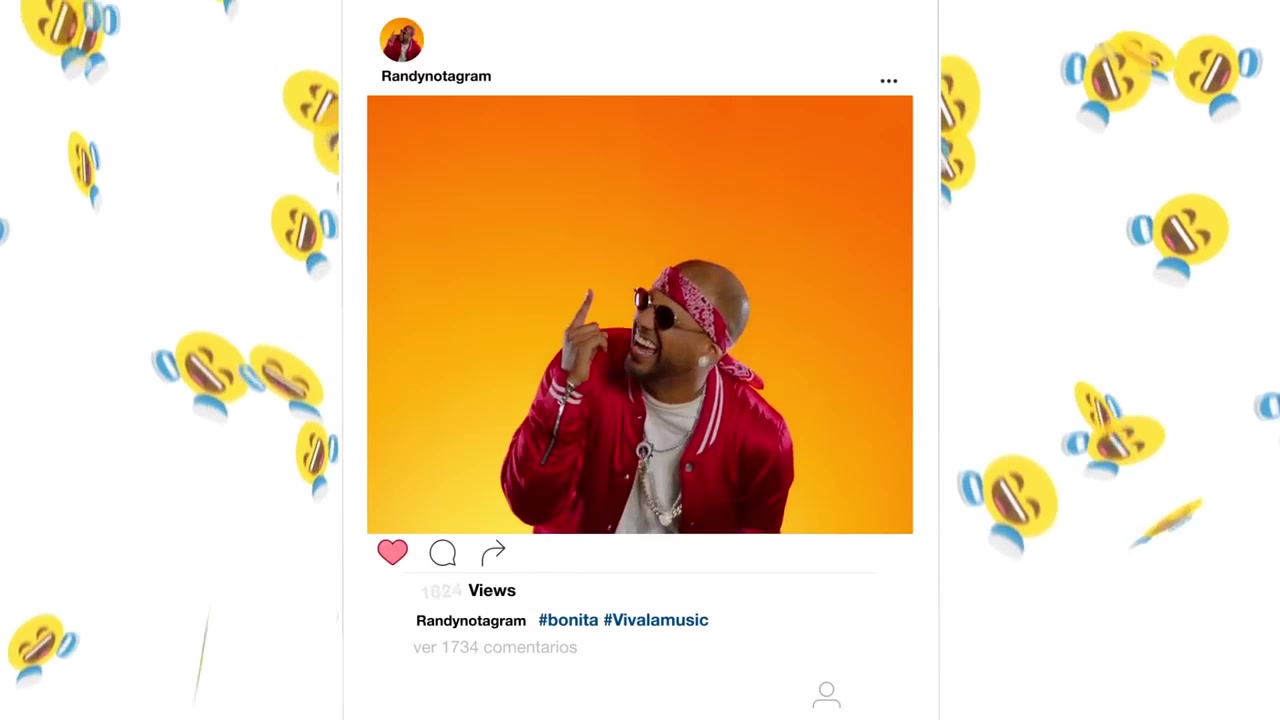The image size is (1280, 720).
Task: Like the post with the heart icon
Action: [392, 552]
